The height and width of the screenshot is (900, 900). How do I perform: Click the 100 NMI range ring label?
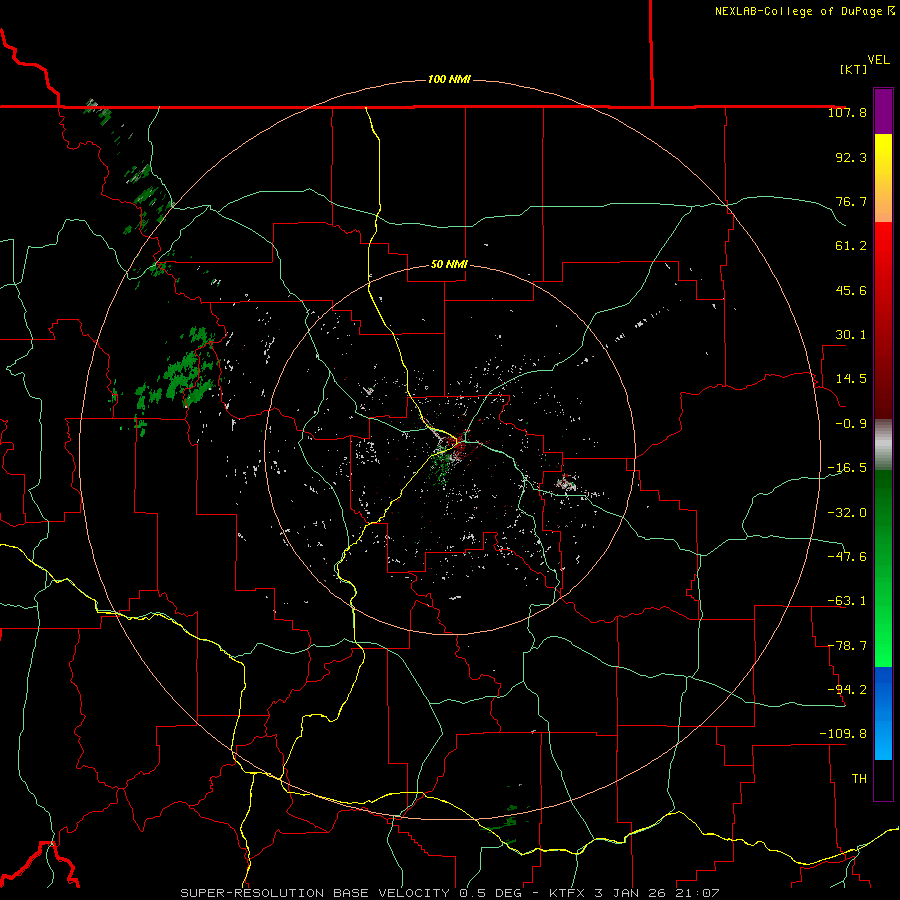(x=449, y=79)
